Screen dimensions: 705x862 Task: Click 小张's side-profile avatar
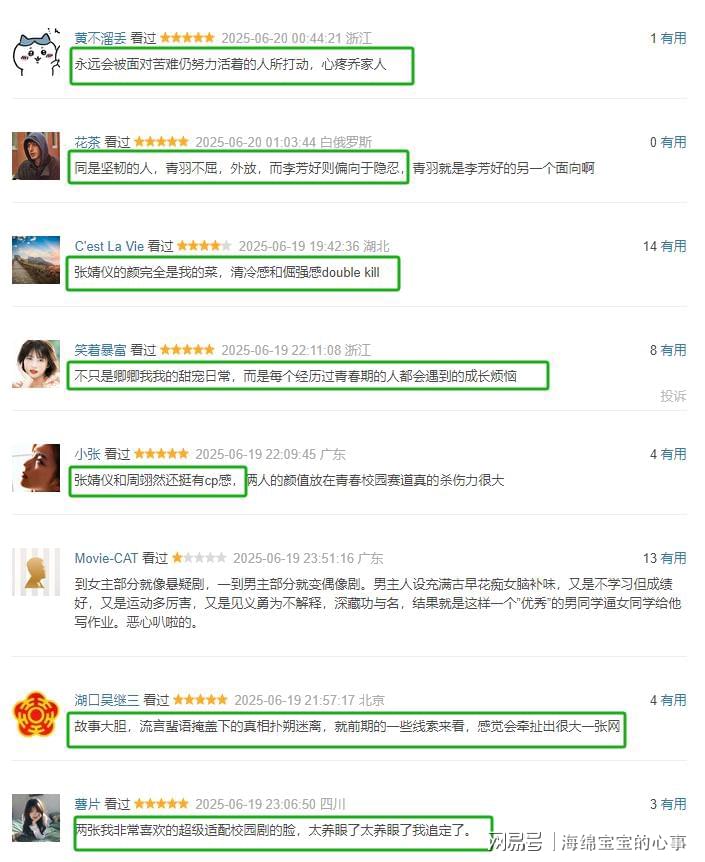pos(36,467)
